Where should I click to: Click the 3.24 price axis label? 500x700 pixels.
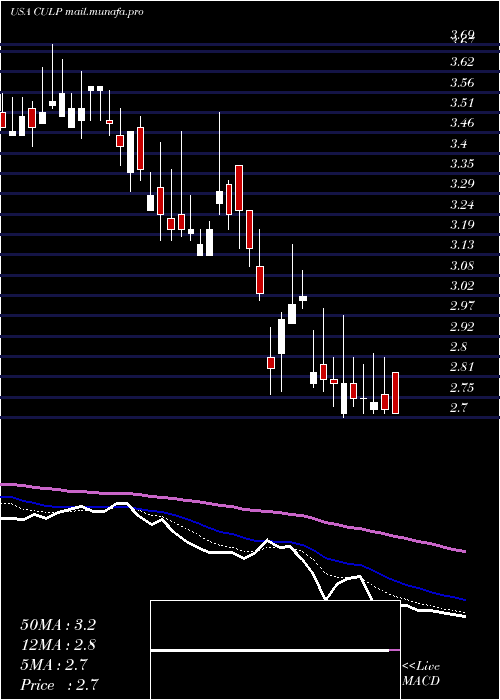tap(462, 204)
